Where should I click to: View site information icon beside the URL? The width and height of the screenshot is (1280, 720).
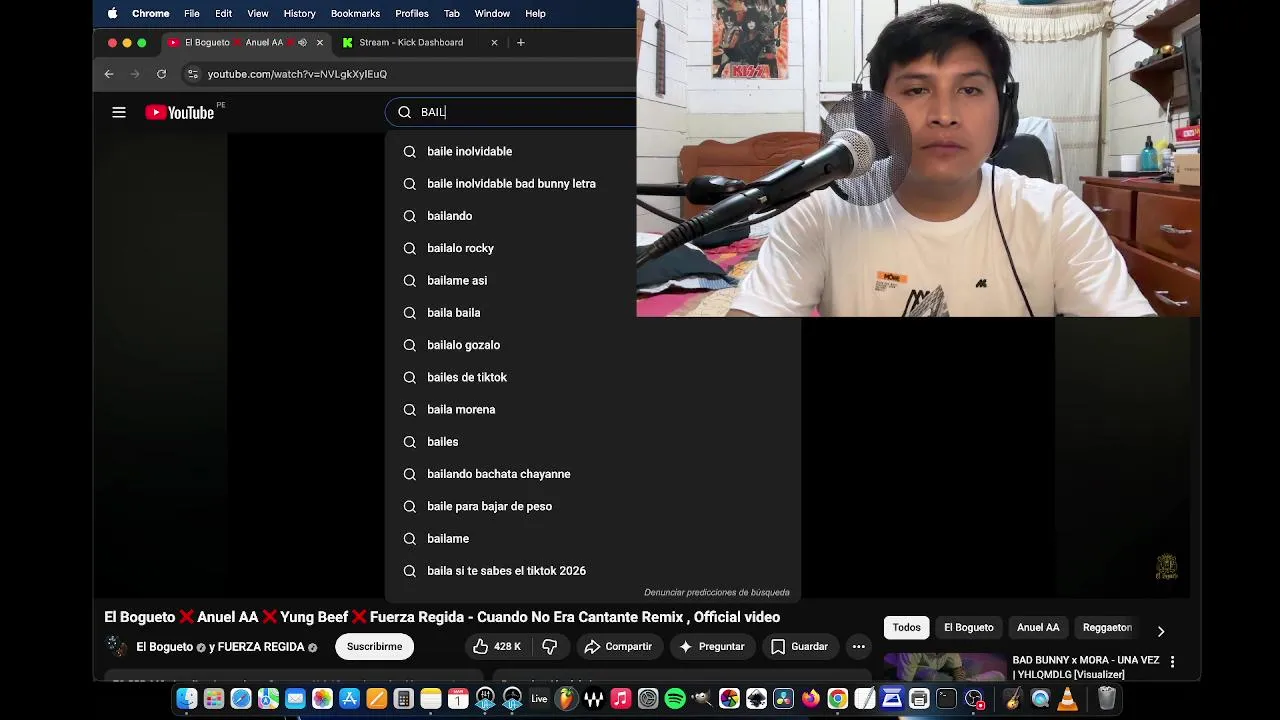tap(193, 74)
